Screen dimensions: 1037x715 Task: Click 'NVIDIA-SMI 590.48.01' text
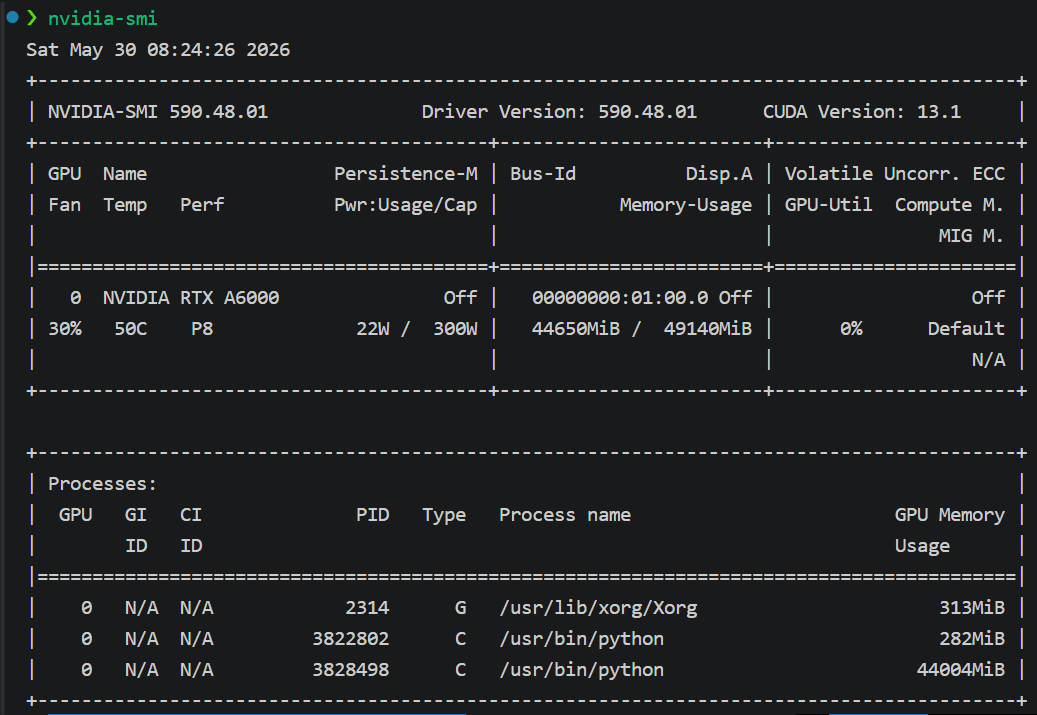coord(158,112)
